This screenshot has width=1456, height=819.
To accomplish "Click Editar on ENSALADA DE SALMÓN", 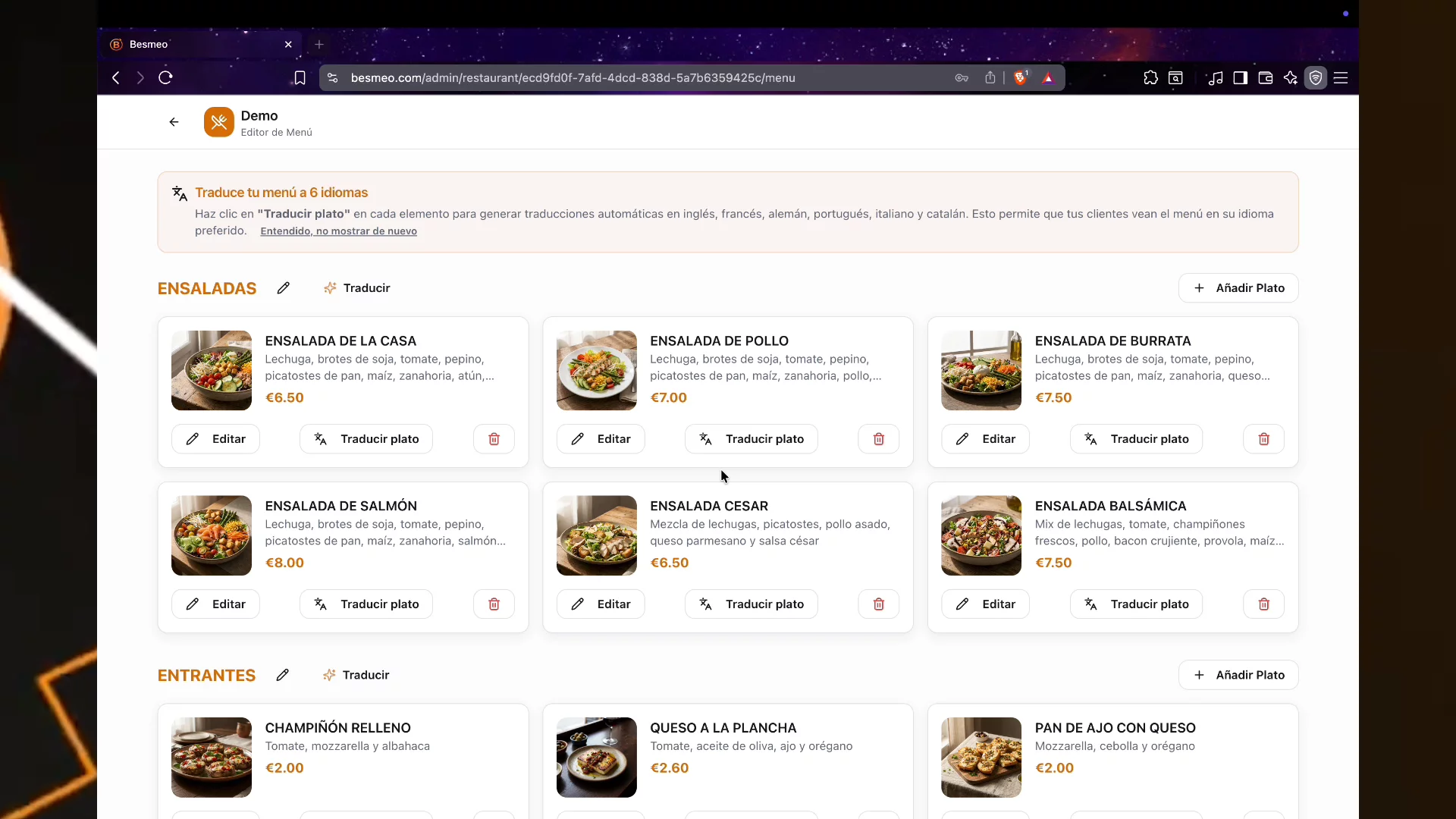I will [x=215, y=604].
